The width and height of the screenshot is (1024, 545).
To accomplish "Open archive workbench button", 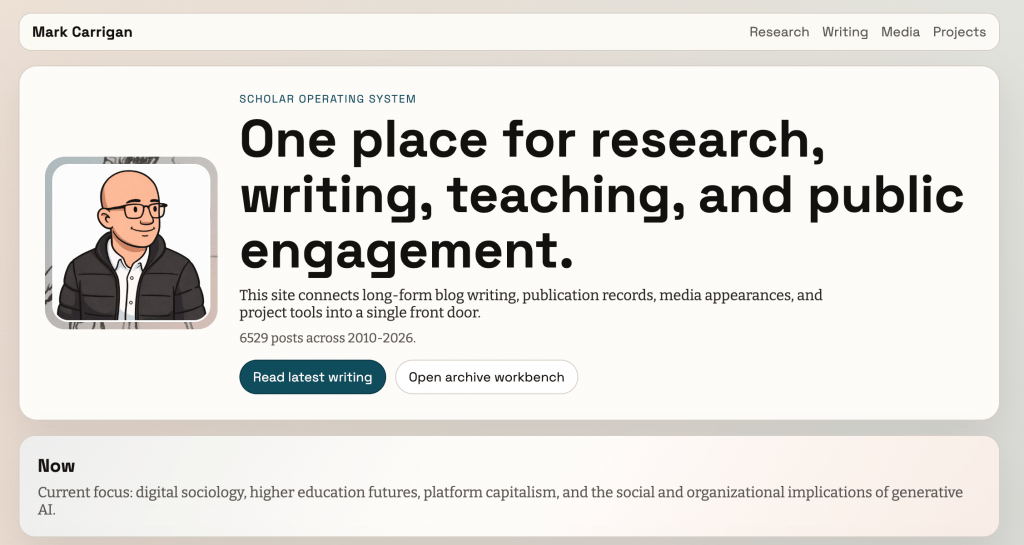I will pos(486,377).
